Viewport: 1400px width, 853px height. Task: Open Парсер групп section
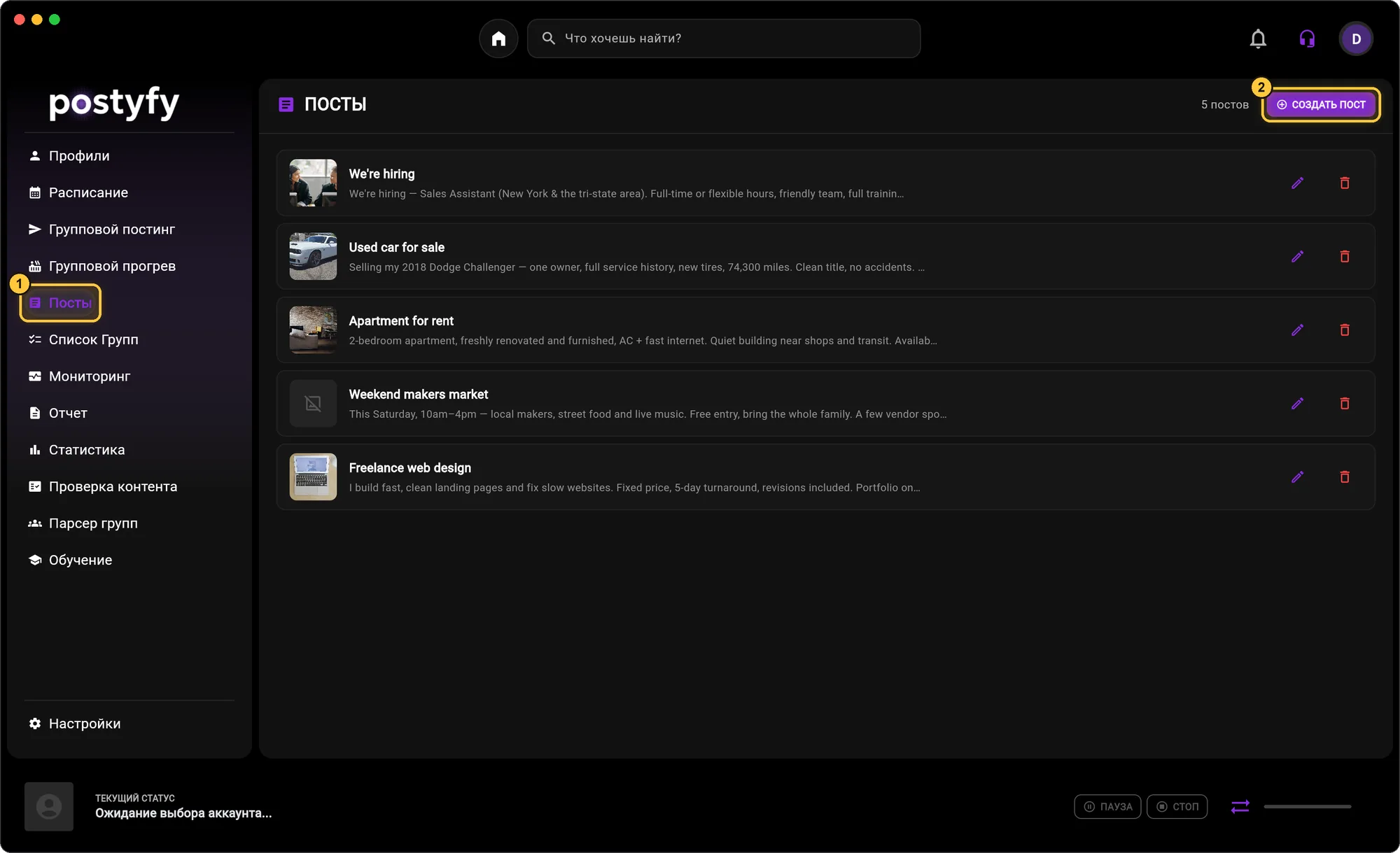[x=83, y=523]
